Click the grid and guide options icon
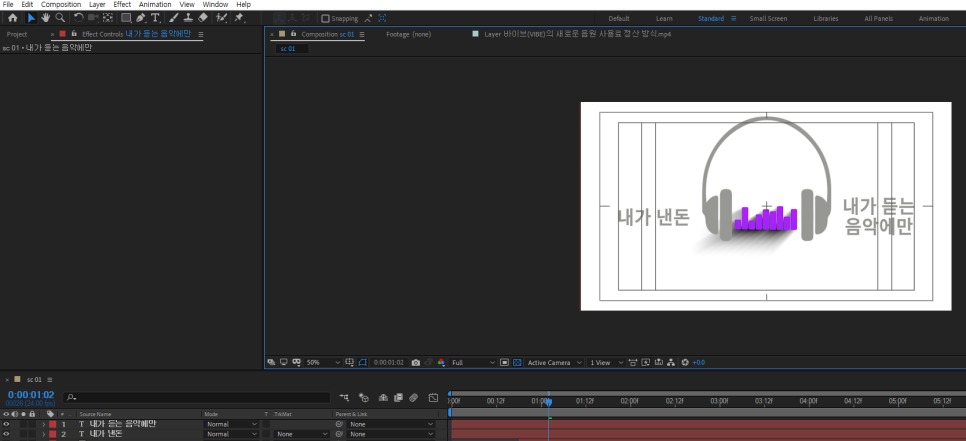The image size is (966, 441). coord(349,363)
